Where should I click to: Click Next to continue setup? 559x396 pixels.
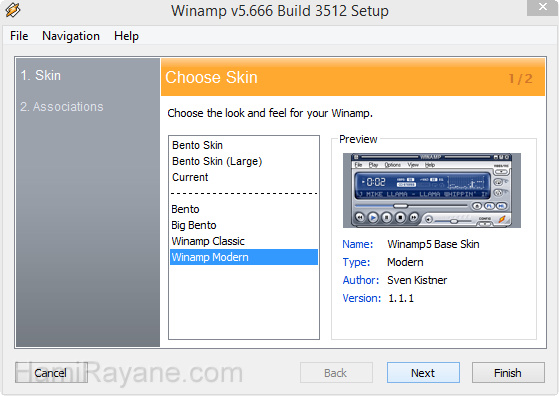(423, 373)
